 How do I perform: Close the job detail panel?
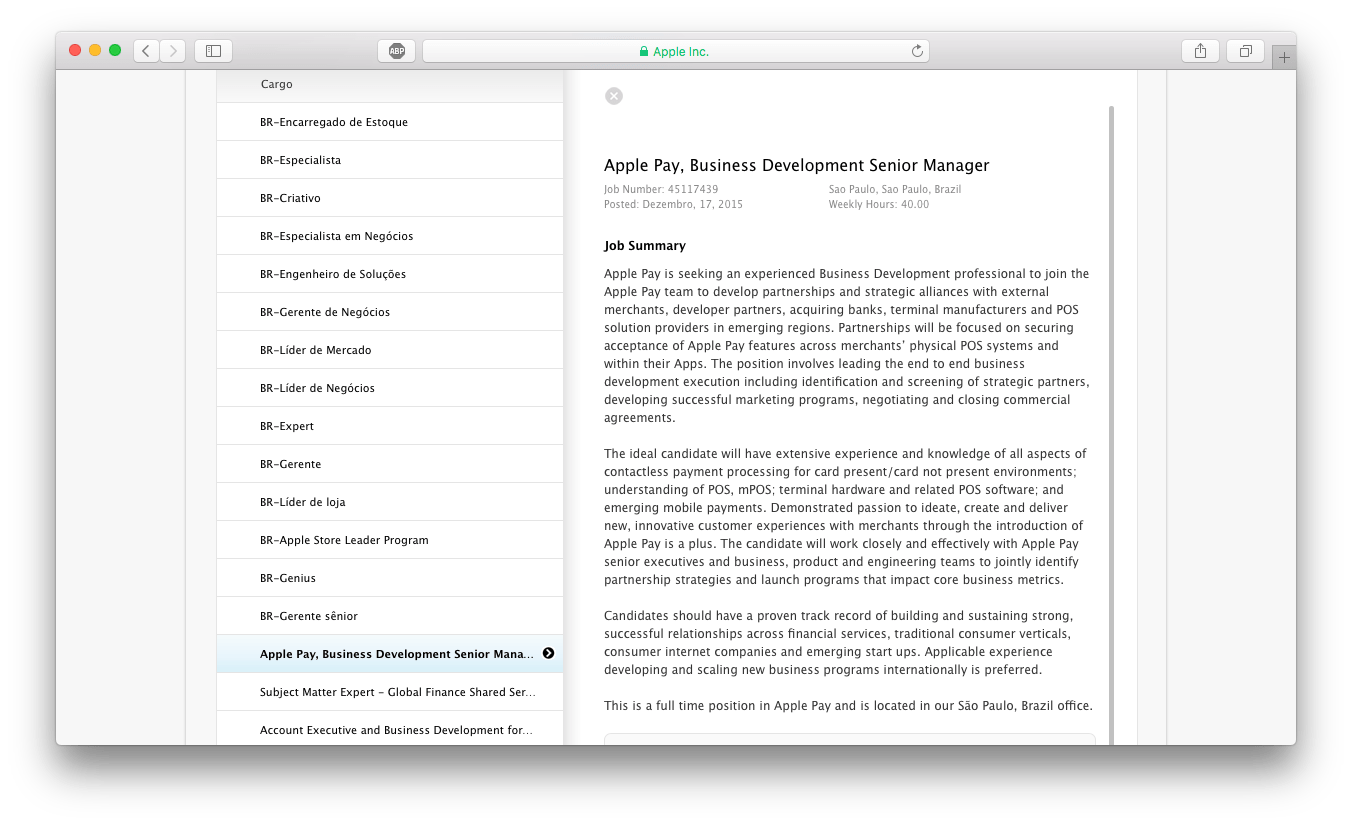[x=614, y=96]
